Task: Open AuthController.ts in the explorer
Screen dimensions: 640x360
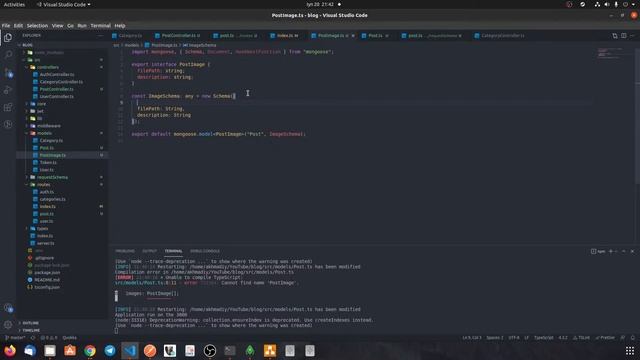Action: 57,75
